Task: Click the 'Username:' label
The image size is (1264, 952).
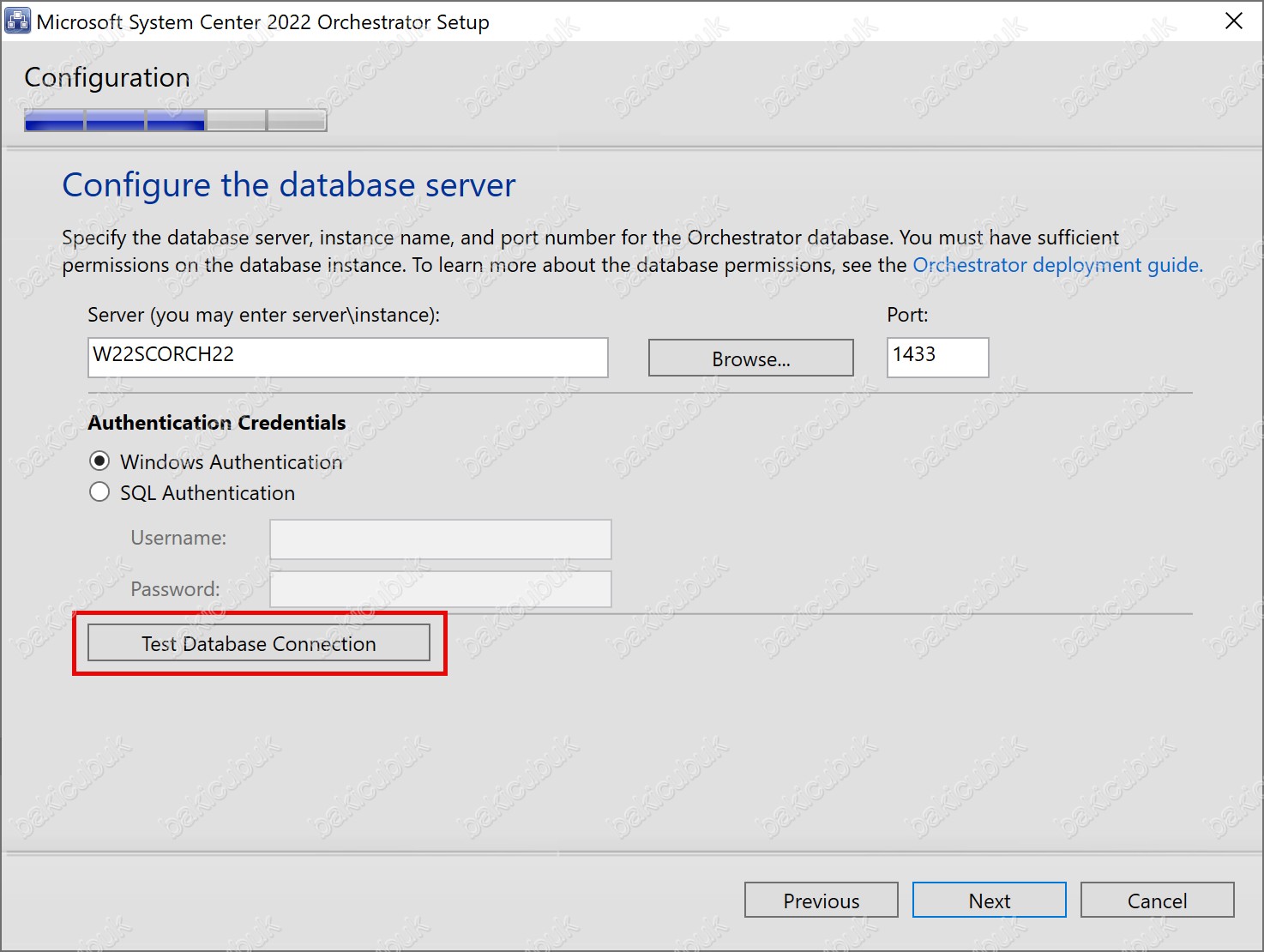Action: point(178,538)
